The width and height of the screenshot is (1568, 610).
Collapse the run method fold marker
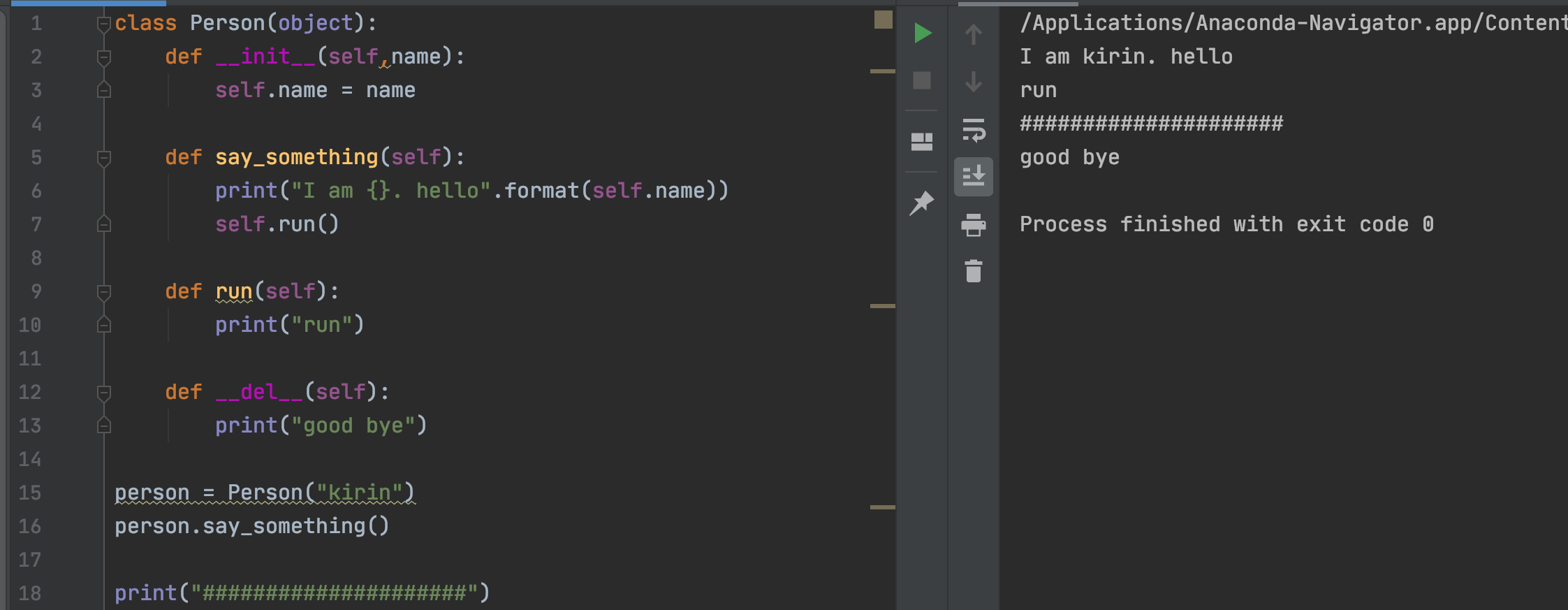[104, 292]
